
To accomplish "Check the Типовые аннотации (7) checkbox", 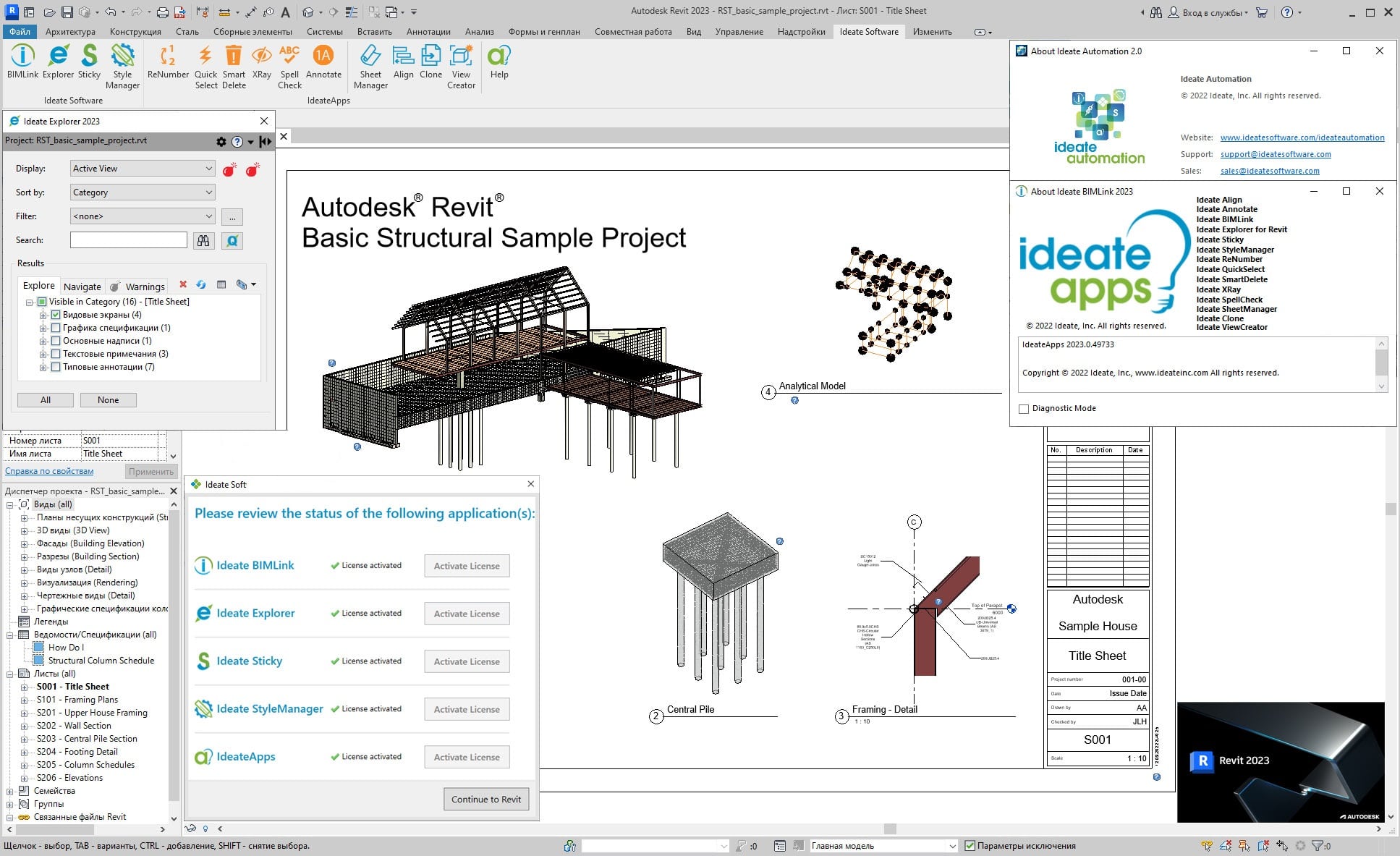I will tap(56, 367).
